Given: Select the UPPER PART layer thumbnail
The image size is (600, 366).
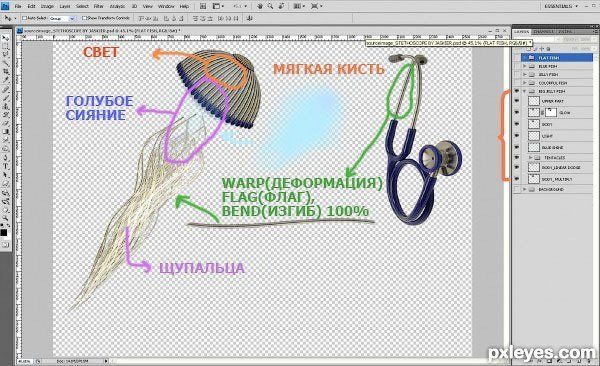Looking at the screenshot, I should coord(533,101).
